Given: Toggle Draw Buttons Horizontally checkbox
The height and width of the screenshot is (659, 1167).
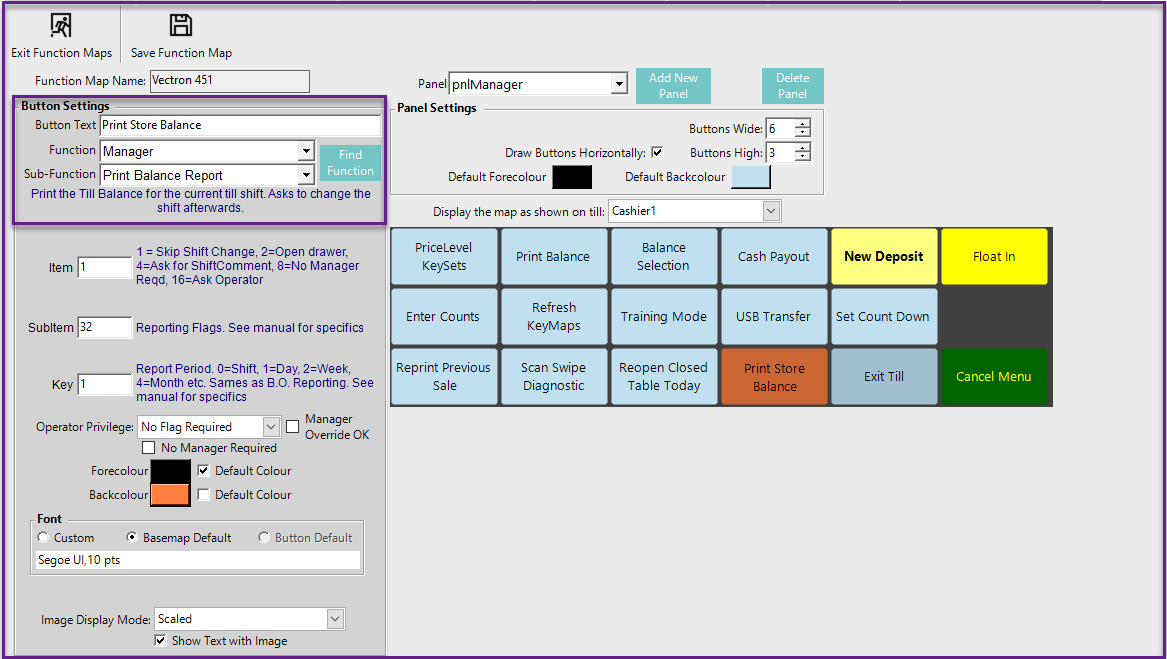Looking at the screenshot, I should click(x=657, y=153).
